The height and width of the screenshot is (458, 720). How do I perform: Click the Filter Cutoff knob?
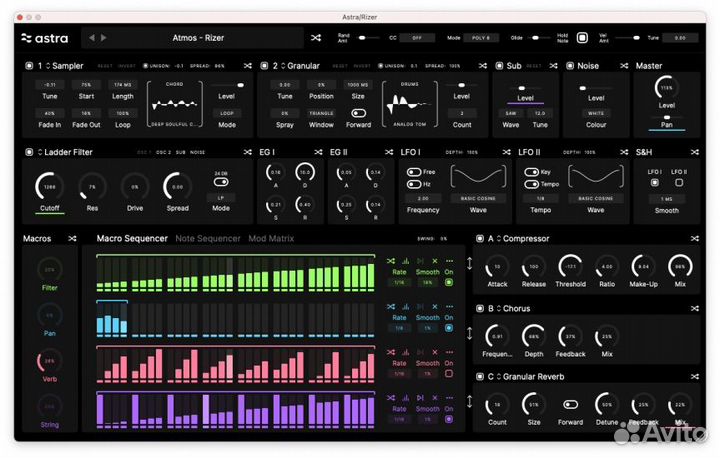[x=49, y=187]
